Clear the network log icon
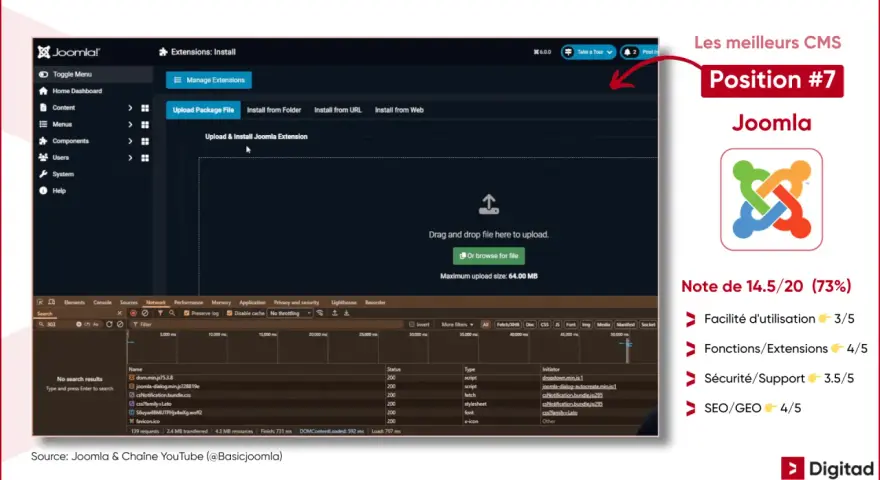Image resolution: width=880 pixels, height=480 pixels. pos(145,313)
